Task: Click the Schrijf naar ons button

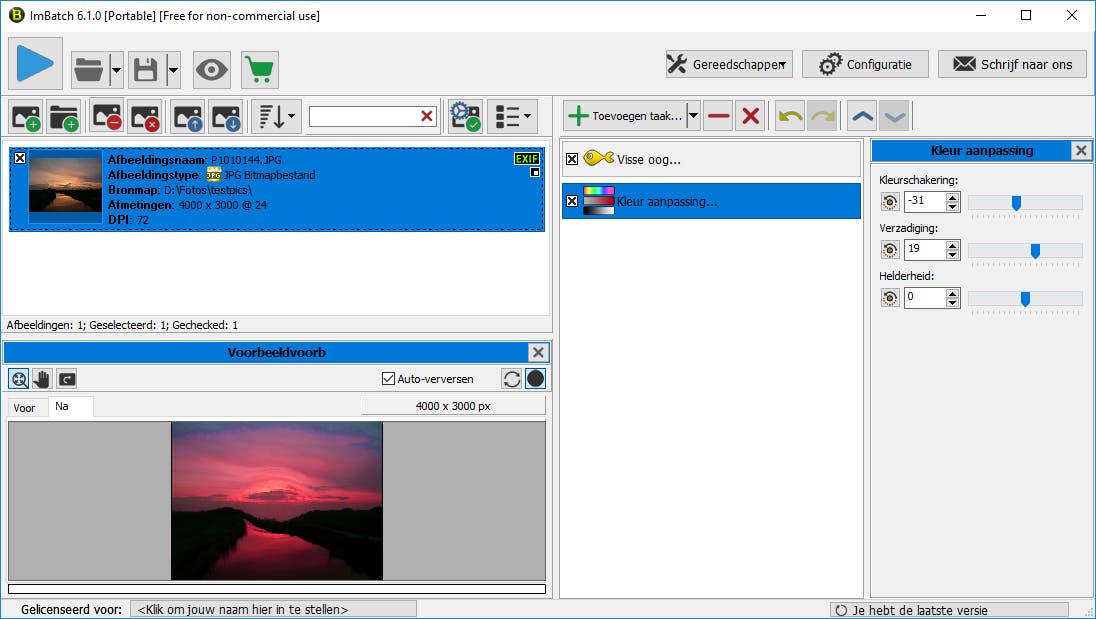Action: (x=1012, y=64)
